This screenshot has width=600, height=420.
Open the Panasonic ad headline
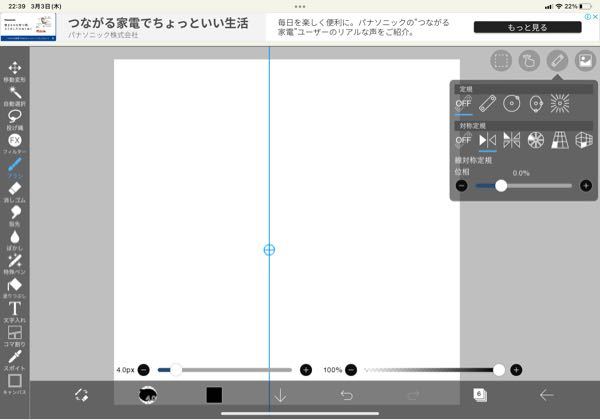158,23
